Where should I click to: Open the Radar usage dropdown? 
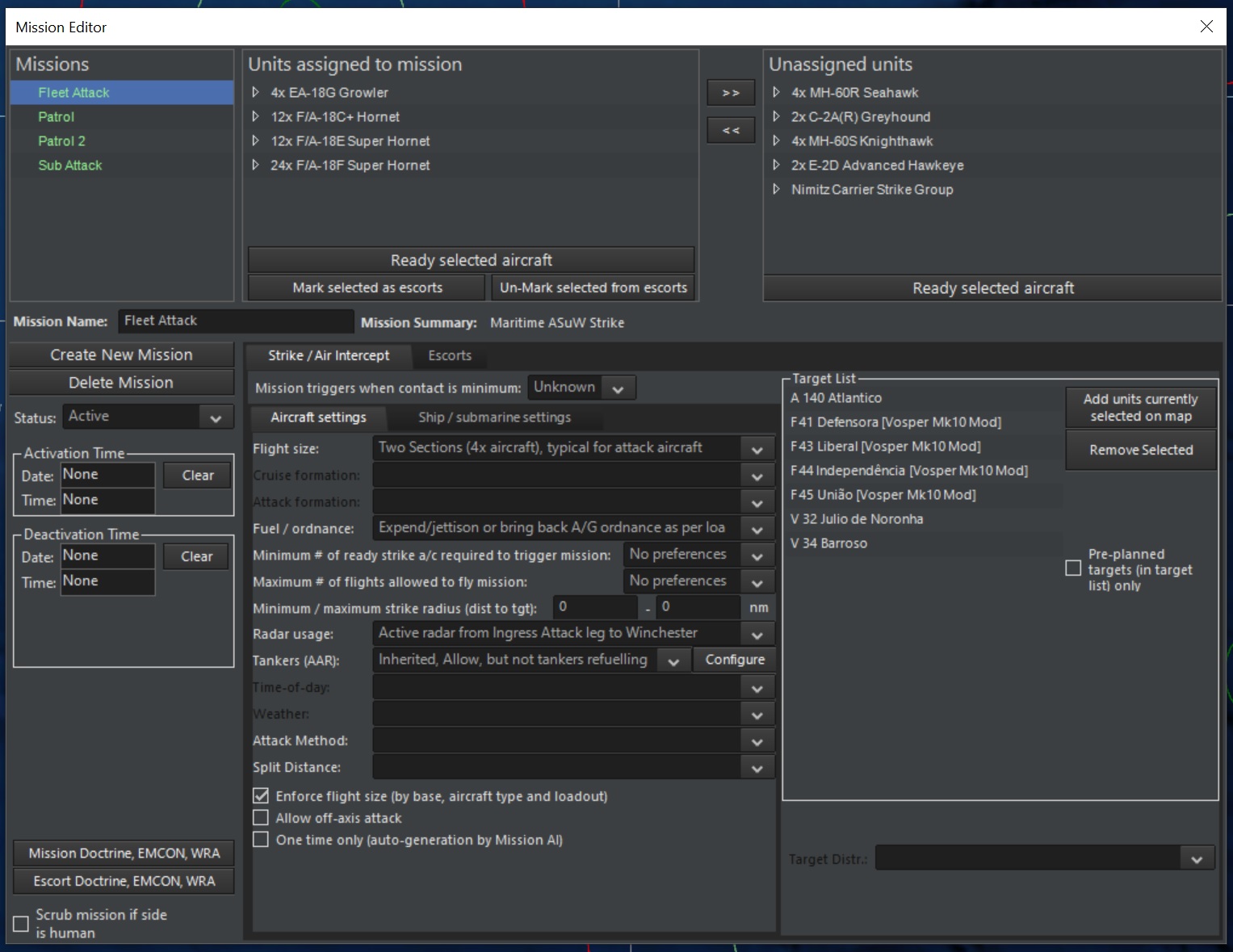pyautogui.click(x=573, y=634)
